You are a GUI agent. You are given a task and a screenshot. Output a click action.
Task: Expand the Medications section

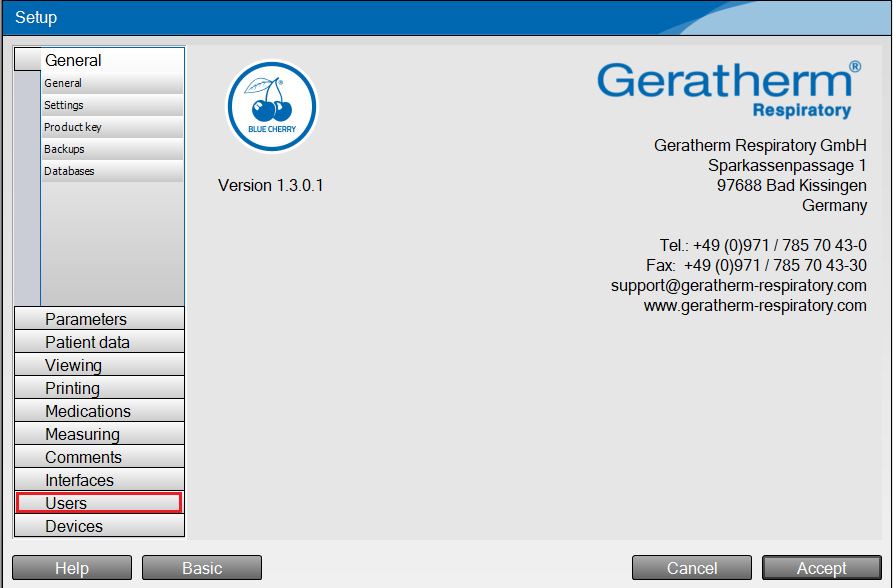pos(99,411)
